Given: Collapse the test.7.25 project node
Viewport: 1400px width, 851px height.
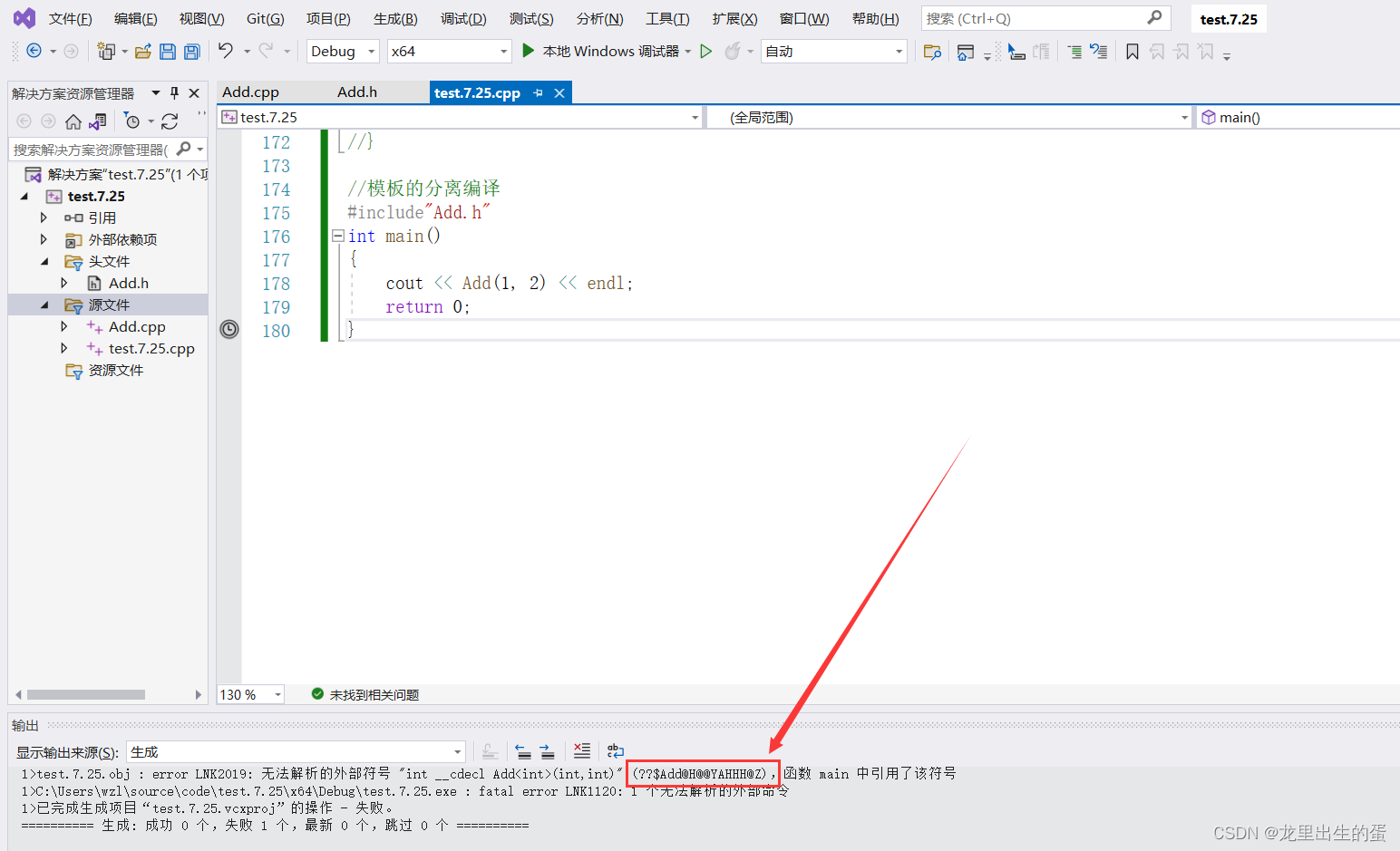Looking at the screenshot, I should coord(24,197).
